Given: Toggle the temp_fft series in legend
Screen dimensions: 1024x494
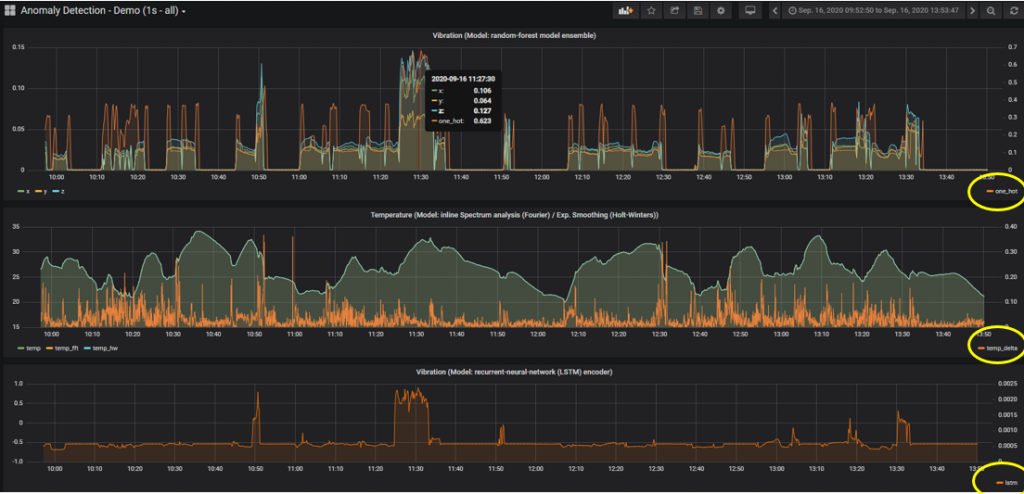Looking at the screenshot, I should [x=63, y=348].
